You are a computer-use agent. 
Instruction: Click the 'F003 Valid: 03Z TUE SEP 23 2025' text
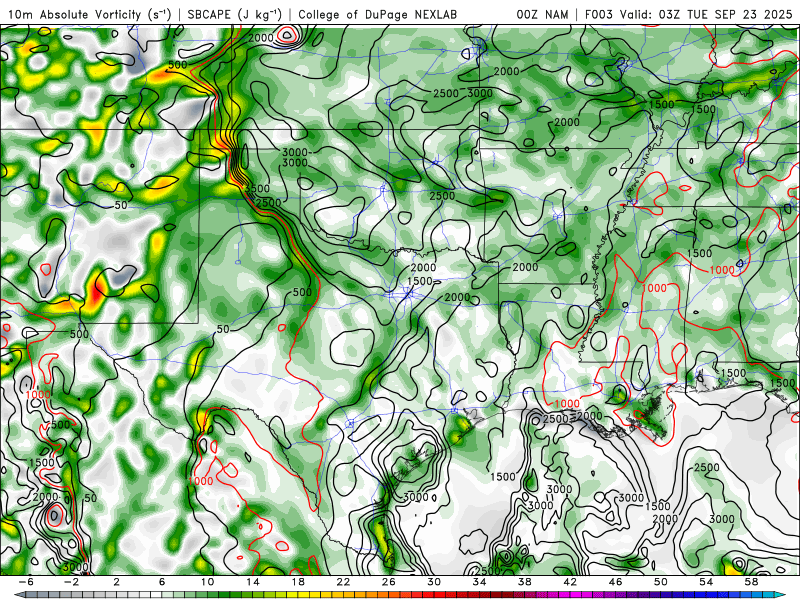[x=688, y=14]
